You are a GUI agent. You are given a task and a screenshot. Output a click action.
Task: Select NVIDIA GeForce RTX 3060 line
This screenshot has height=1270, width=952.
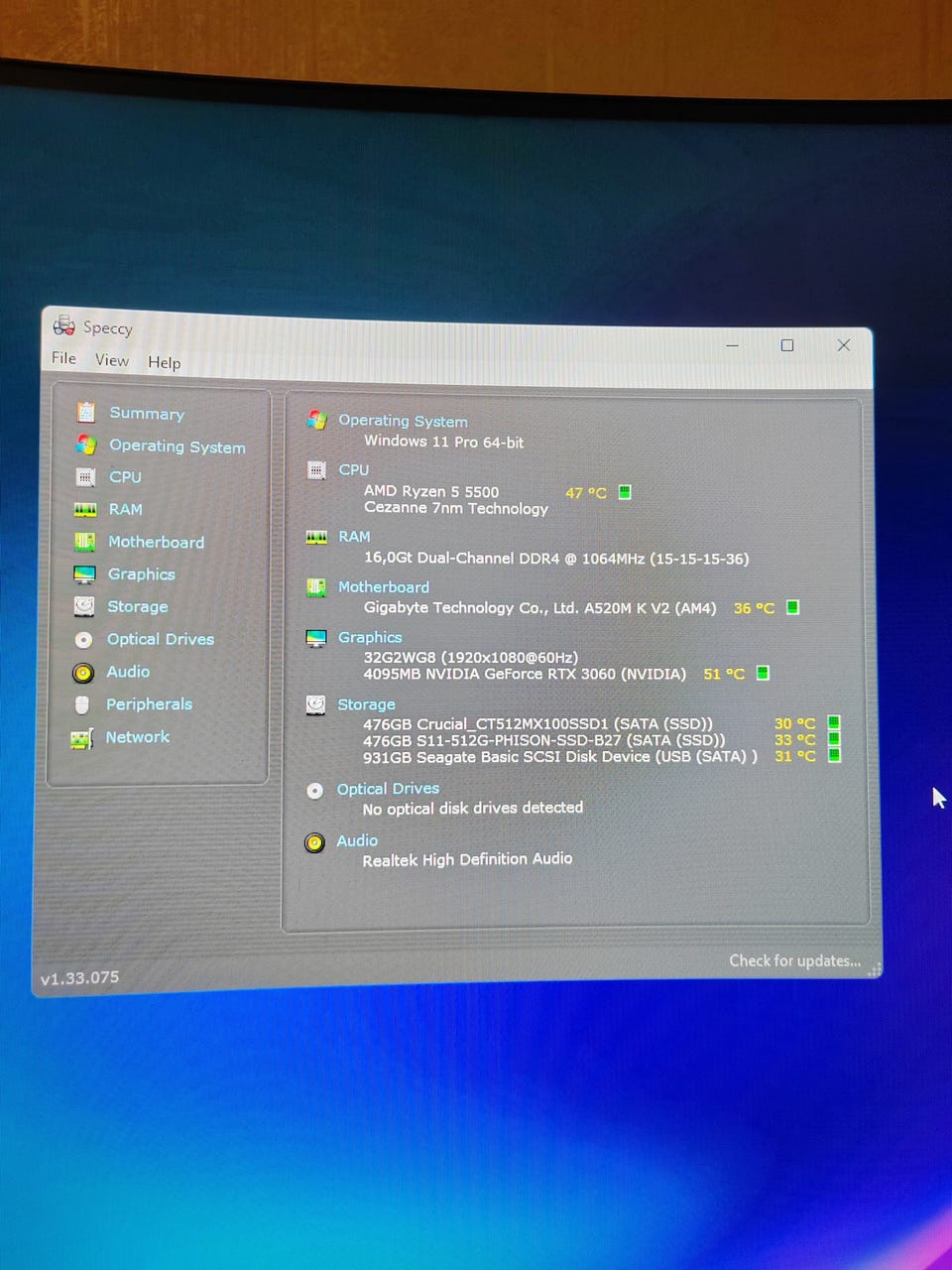[525, 674]
